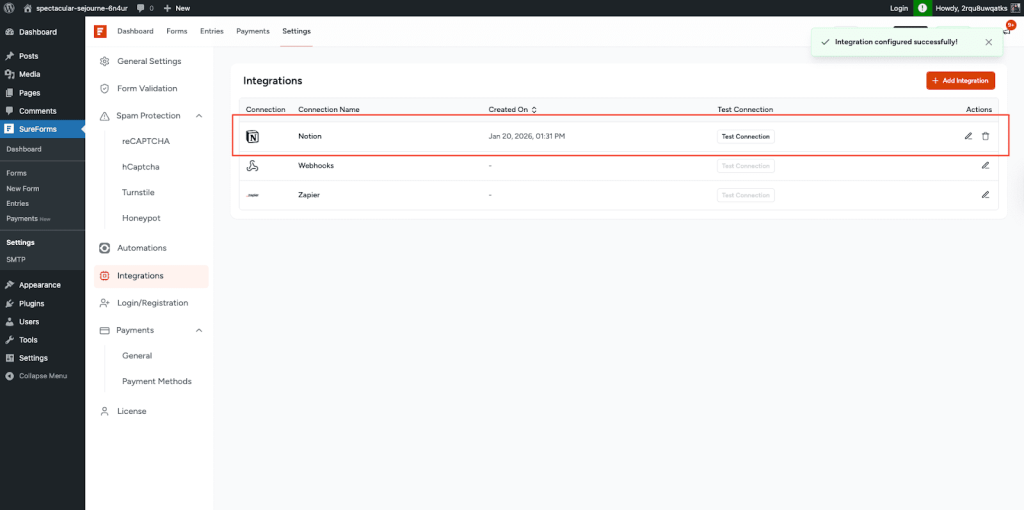Dismiss the success notification with X
1024x510 pixels.
coord(988,42)
